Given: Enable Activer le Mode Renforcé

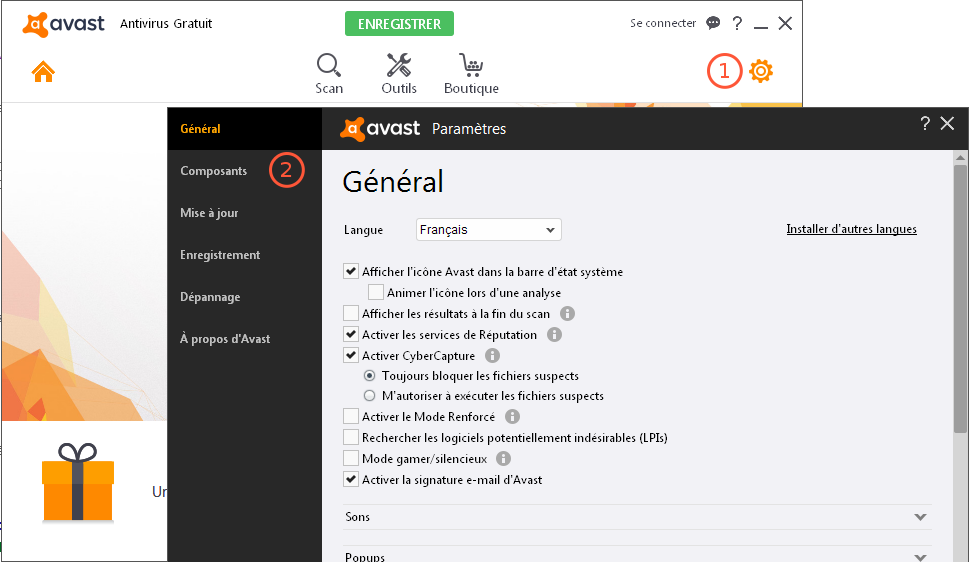Looking at the screenshot, I should [x=351, y=416].
